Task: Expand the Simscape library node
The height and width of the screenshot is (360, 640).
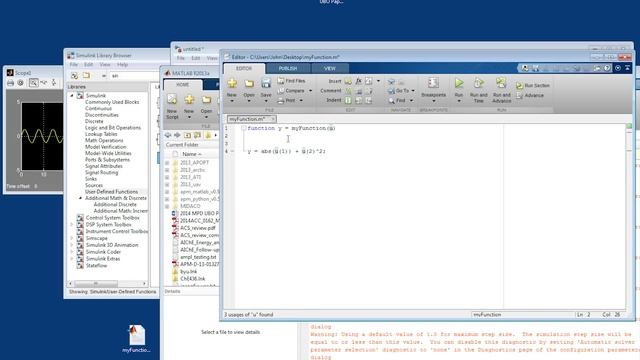Action: [72, 238]
